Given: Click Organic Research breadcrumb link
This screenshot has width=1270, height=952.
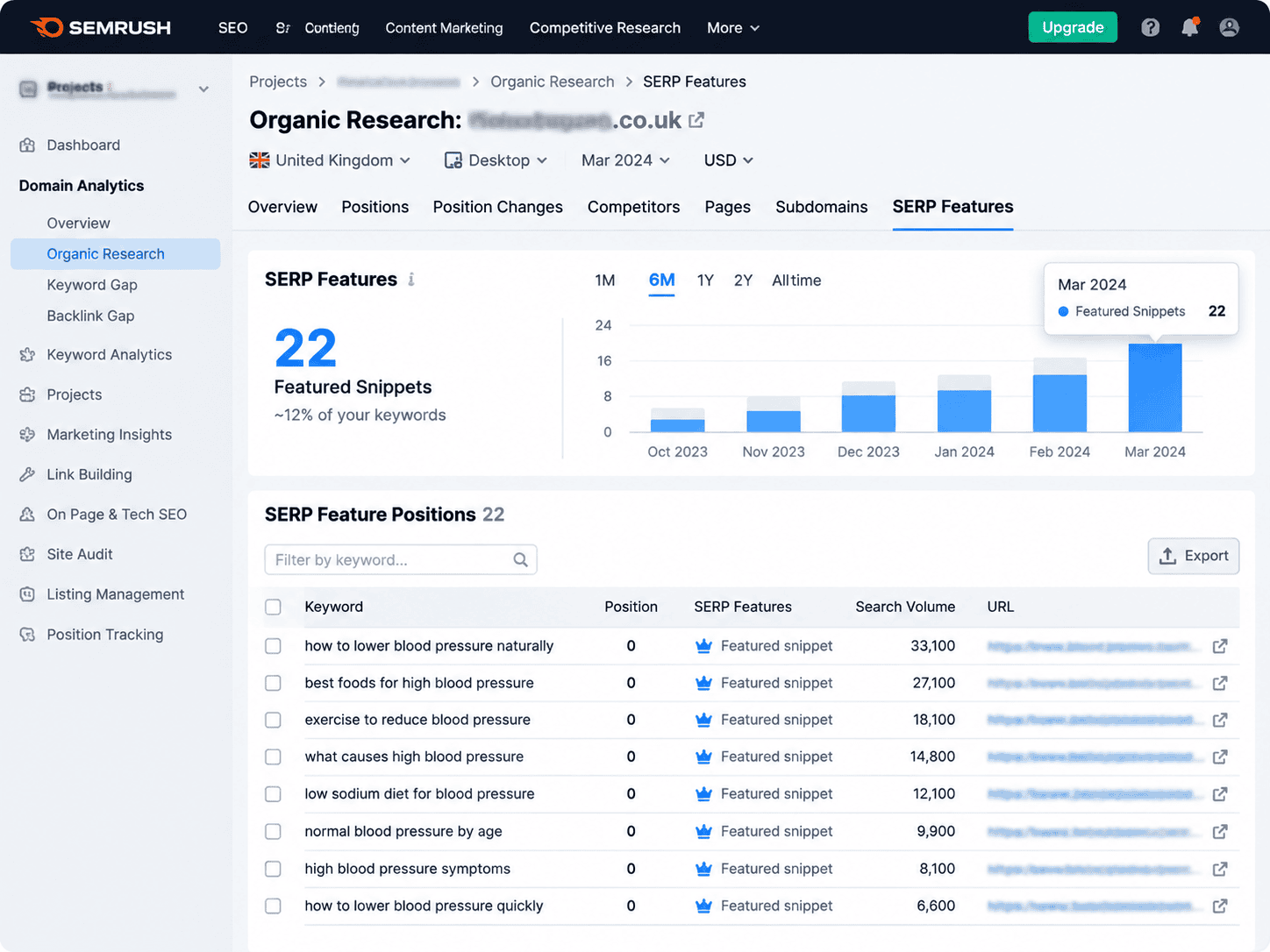Looking at the screenshot, I should [x=553, y=82].
